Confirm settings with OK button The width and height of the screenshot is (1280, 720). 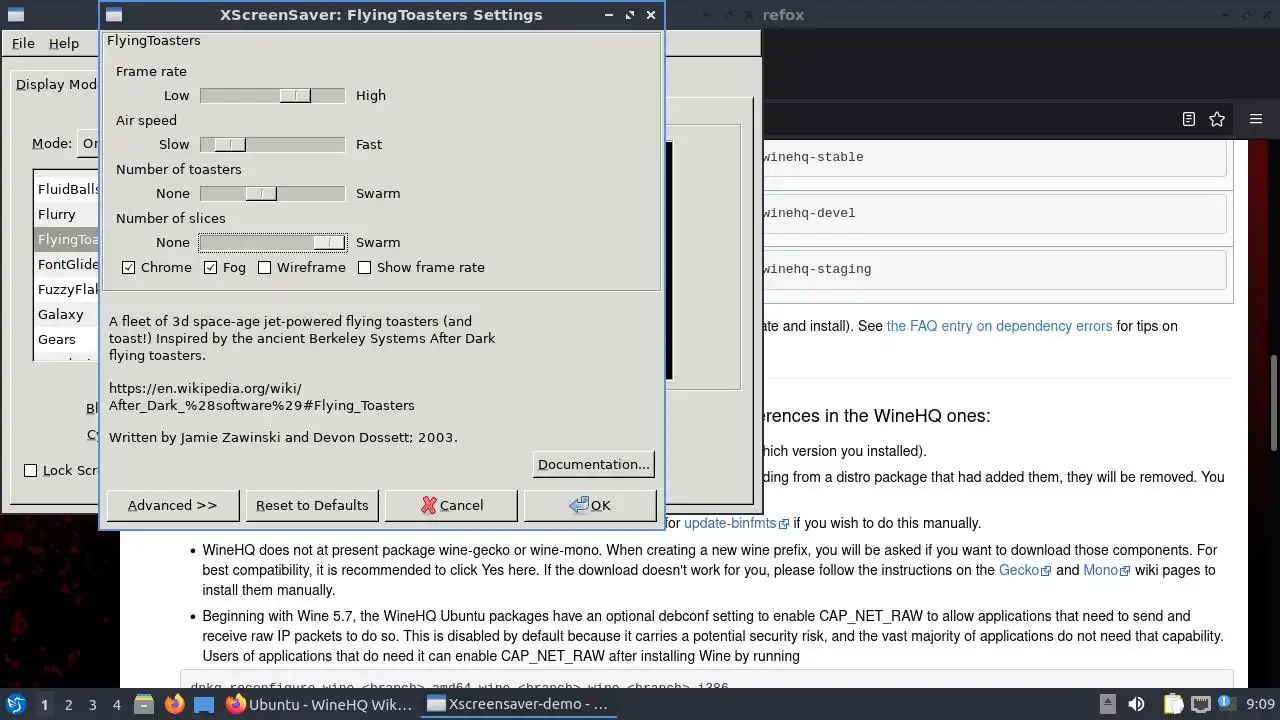click(590, 505)
